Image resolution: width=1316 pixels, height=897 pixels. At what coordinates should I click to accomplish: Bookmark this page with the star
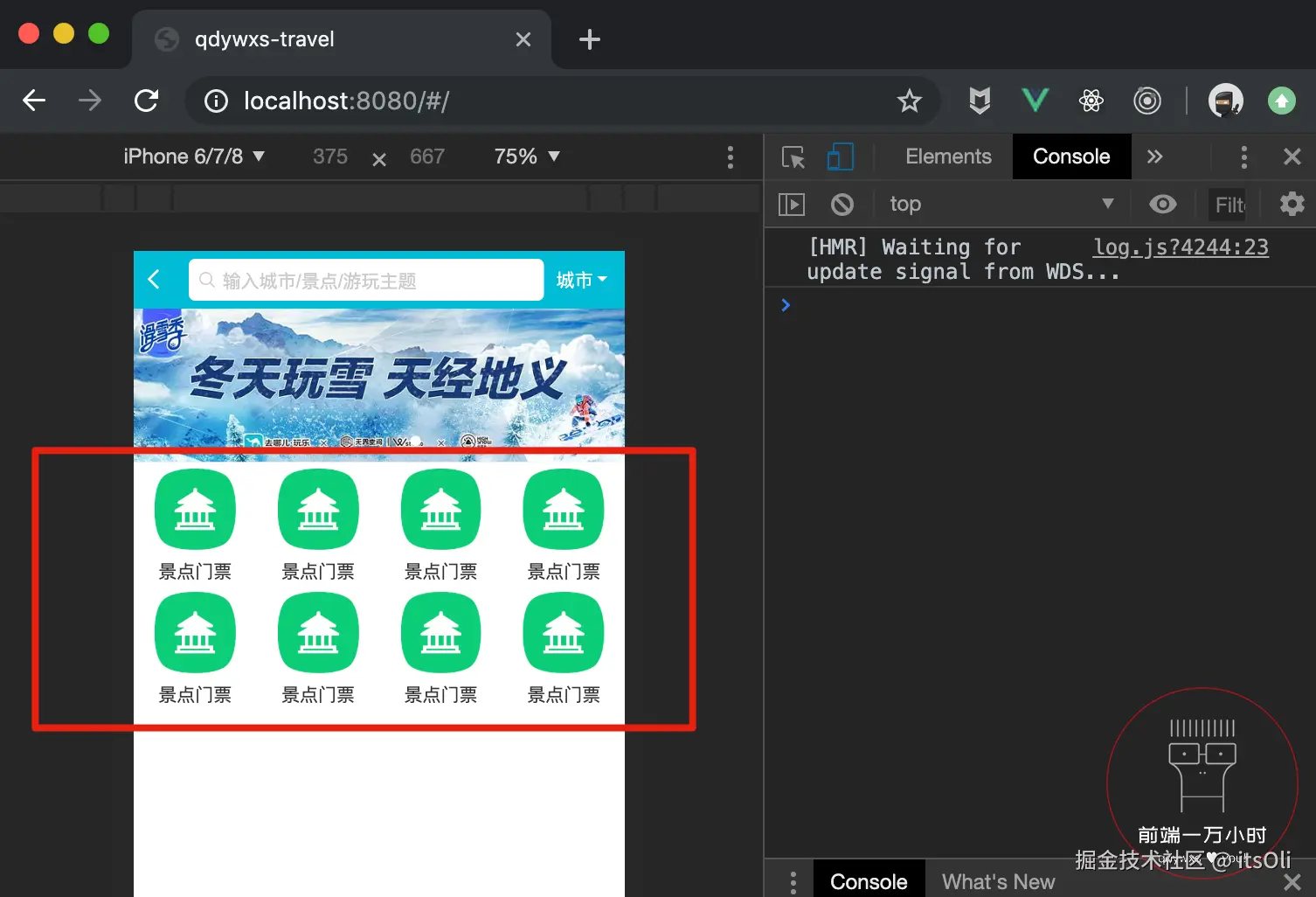point(910,101)
